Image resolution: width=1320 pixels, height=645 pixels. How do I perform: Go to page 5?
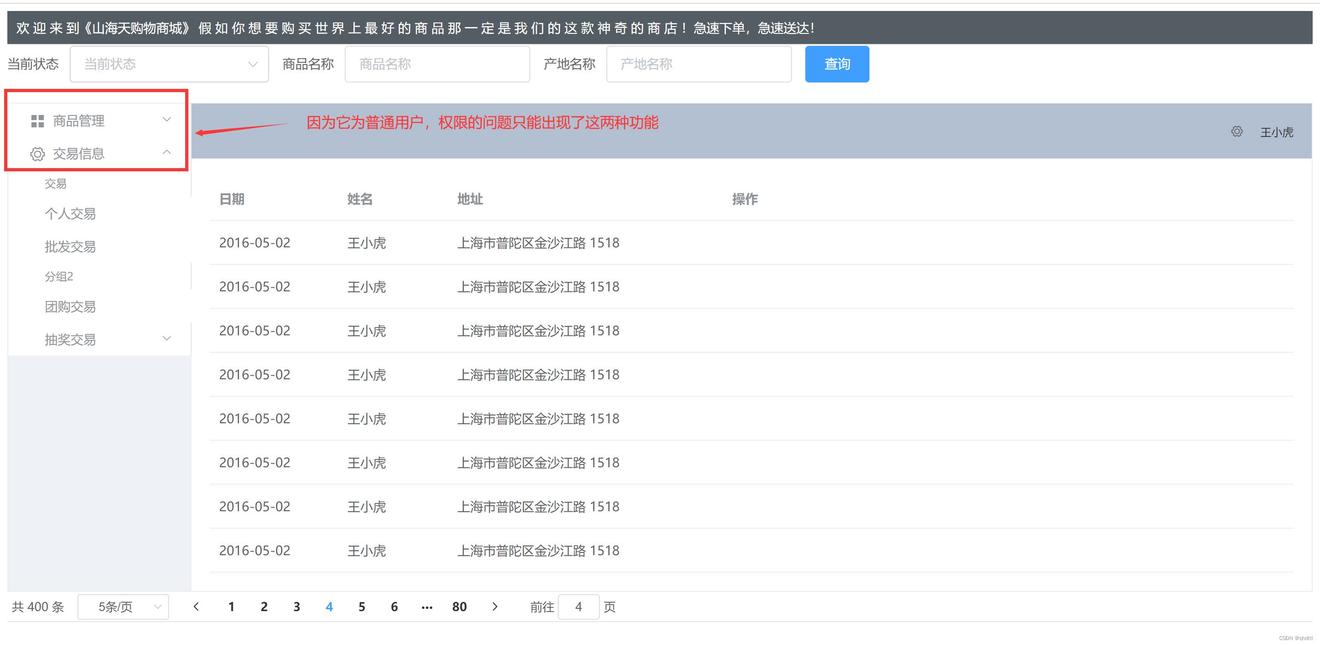coord(362,607)
